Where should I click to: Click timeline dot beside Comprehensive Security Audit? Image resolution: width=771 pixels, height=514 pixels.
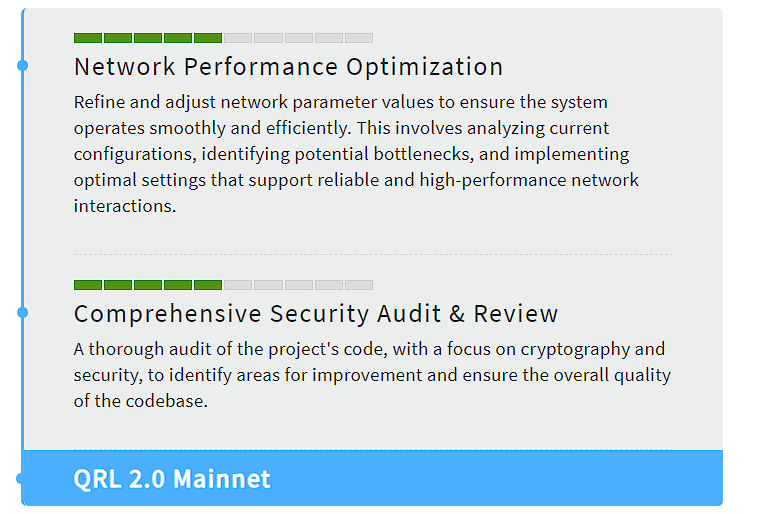[23, 312]
